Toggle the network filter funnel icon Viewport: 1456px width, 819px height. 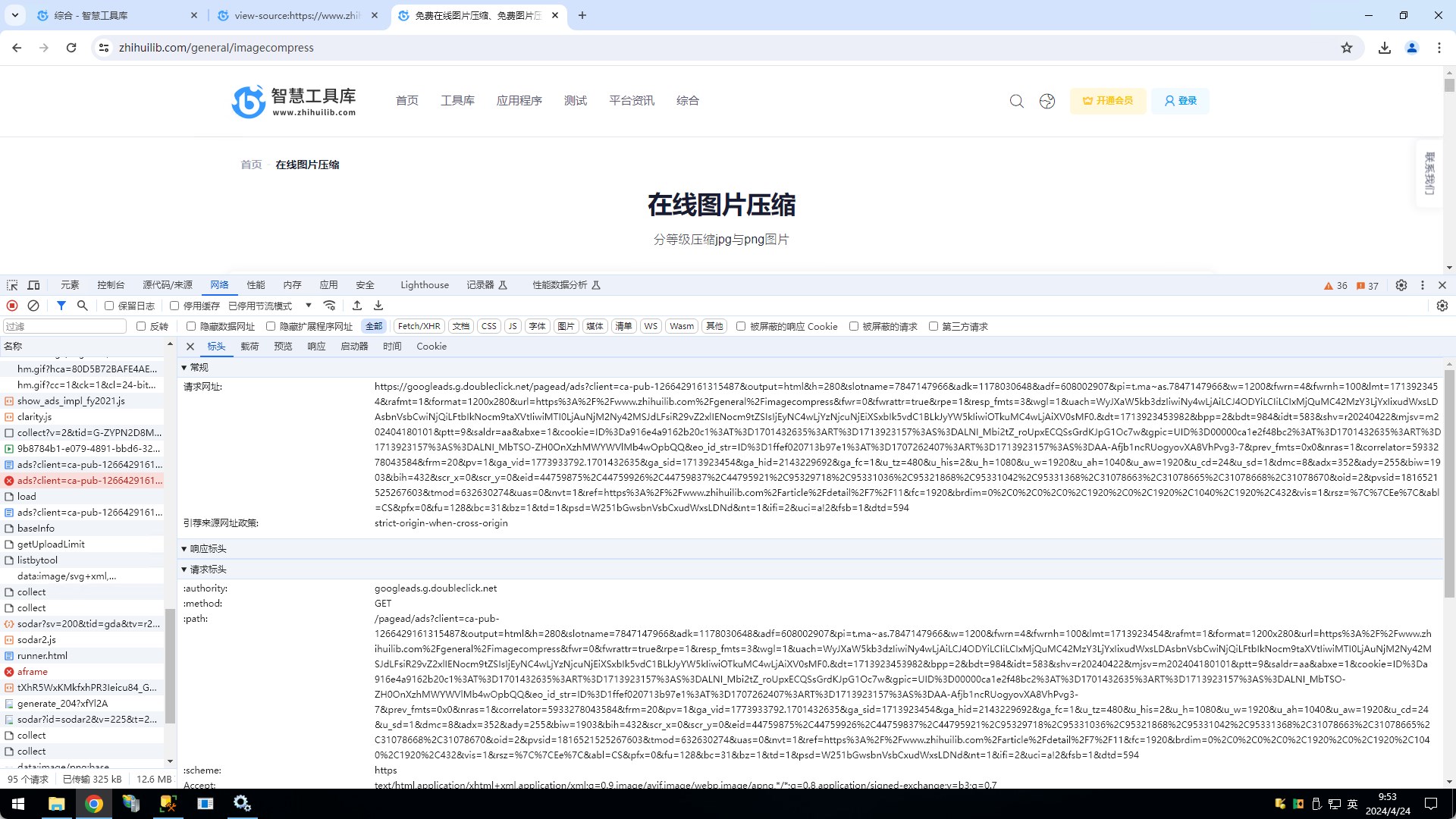61,306
